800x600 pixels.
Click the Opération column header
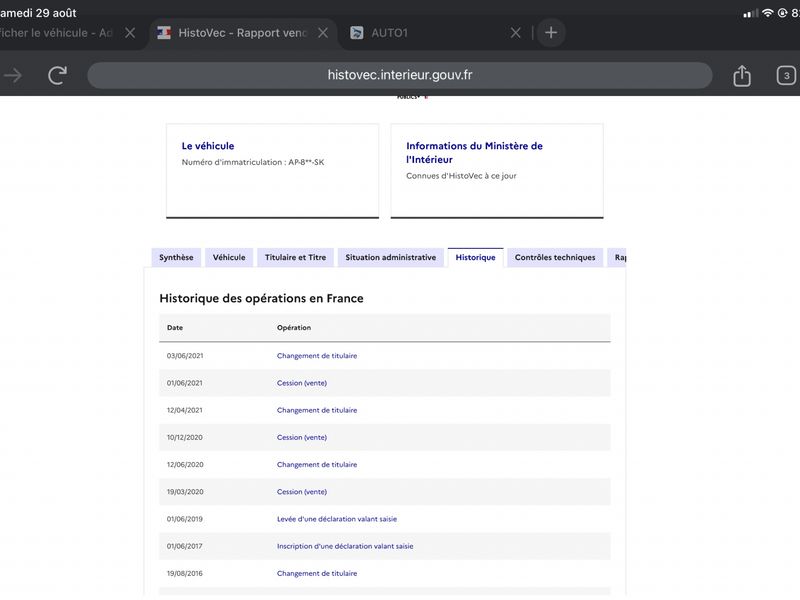[294, 328]
